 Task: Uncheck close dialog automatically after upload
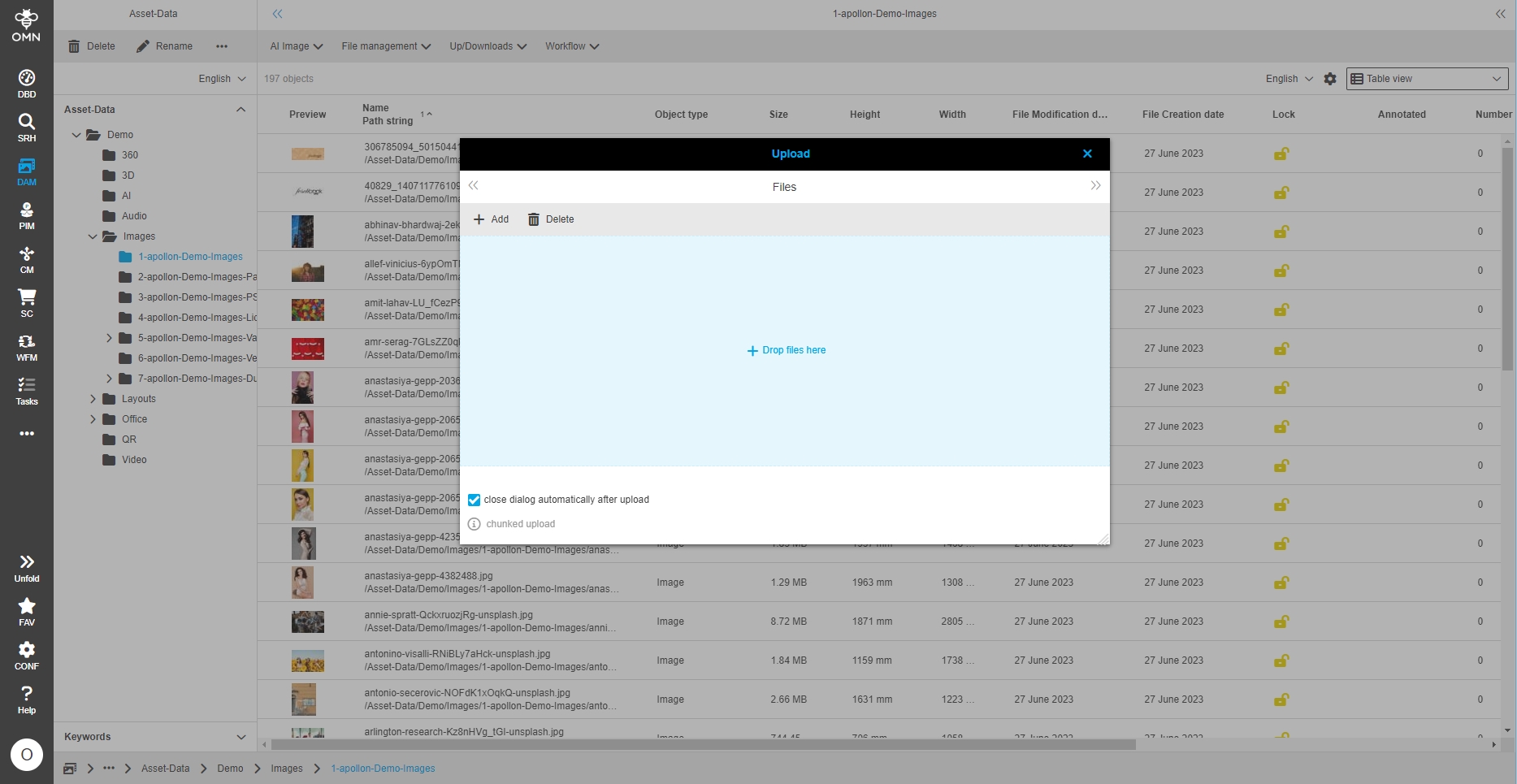click(475, 500)
